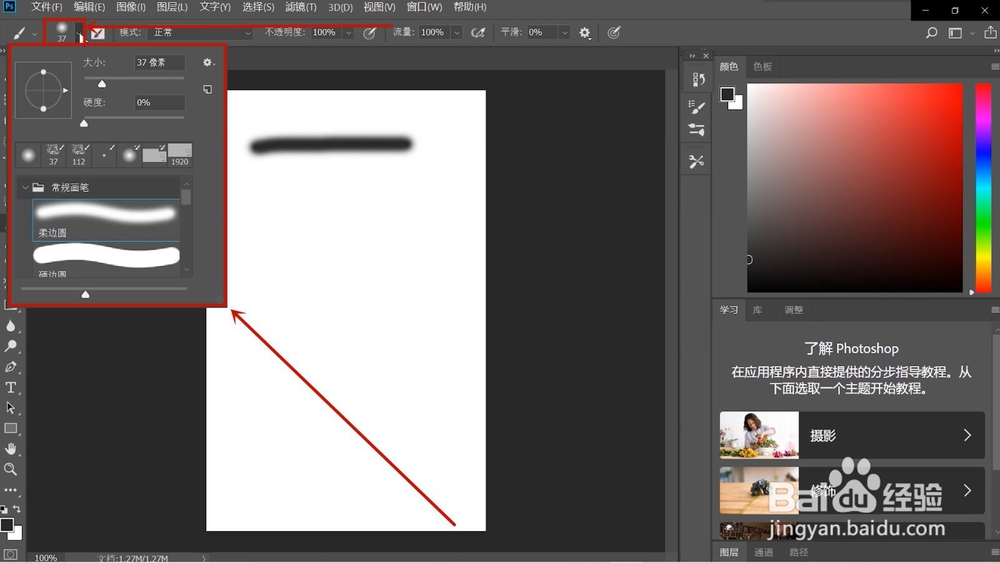The image size is (1000, 563).
Task: Expand the collapsed side icon panel
Action: tap(692, 56)
